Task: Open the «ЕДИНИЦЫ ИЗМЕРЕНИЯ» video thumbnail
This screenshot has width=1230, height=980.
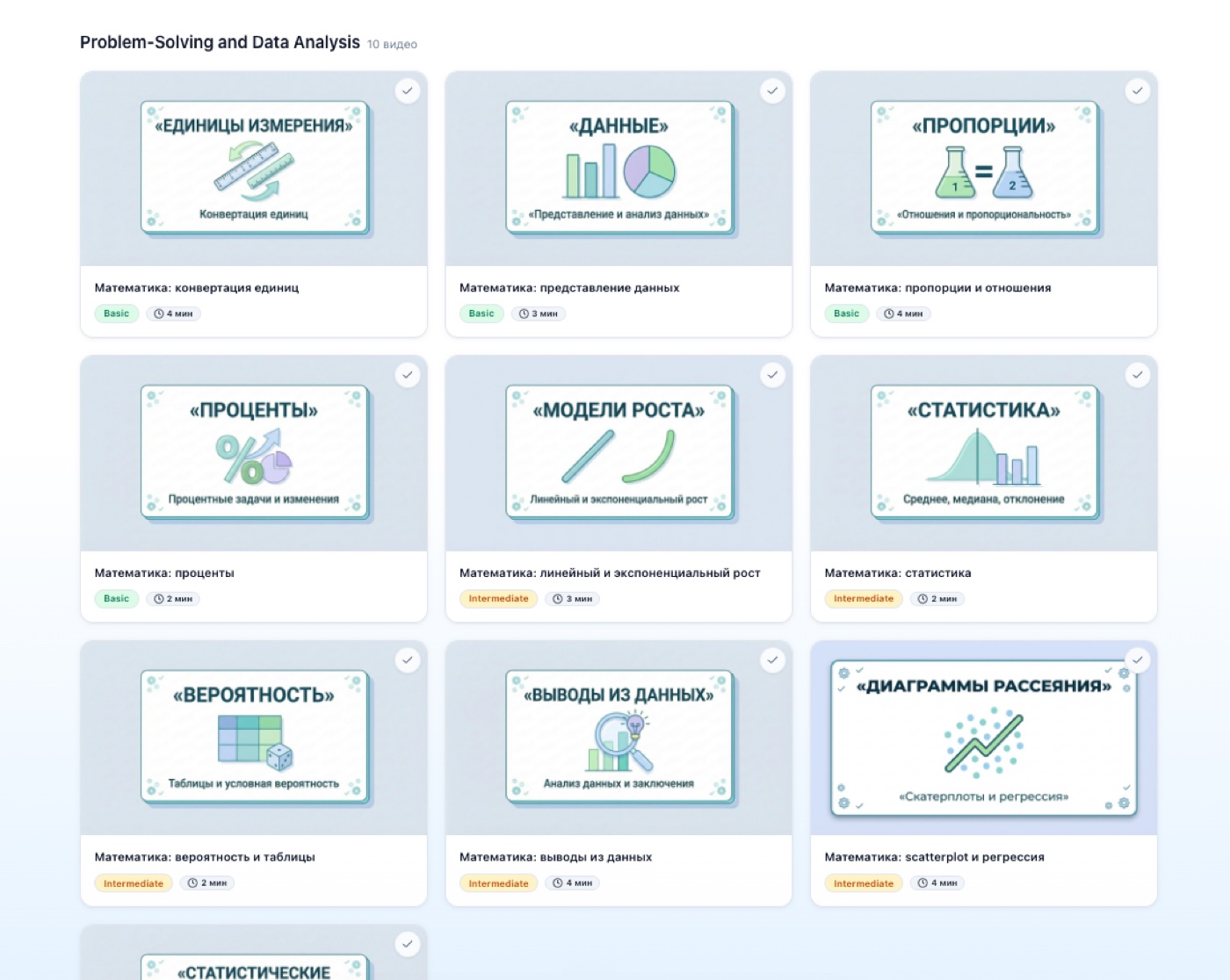Action: point(254,169)
